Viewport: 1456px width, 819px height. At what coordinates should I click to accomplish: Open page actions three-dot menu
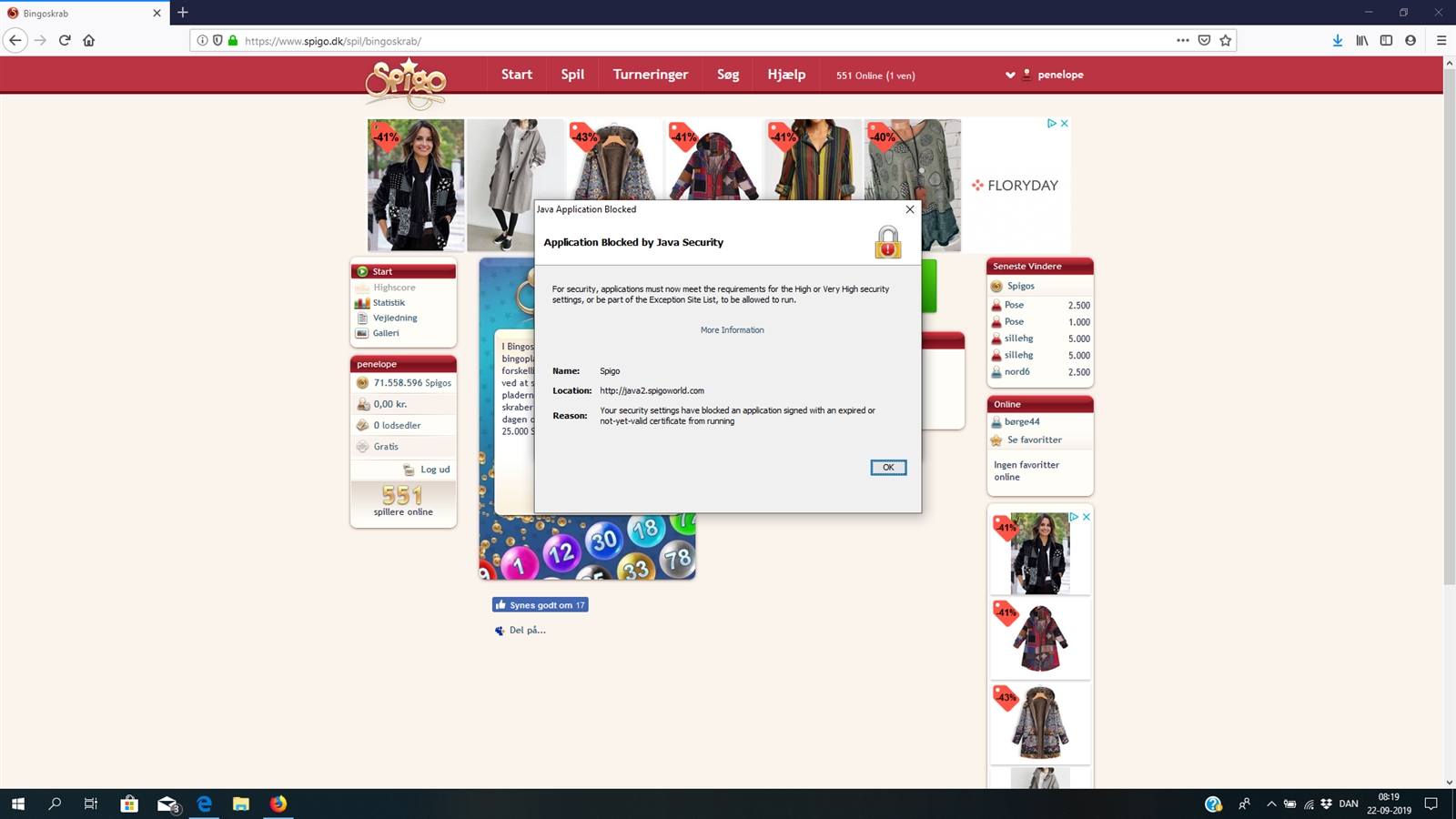point(1182,40)
